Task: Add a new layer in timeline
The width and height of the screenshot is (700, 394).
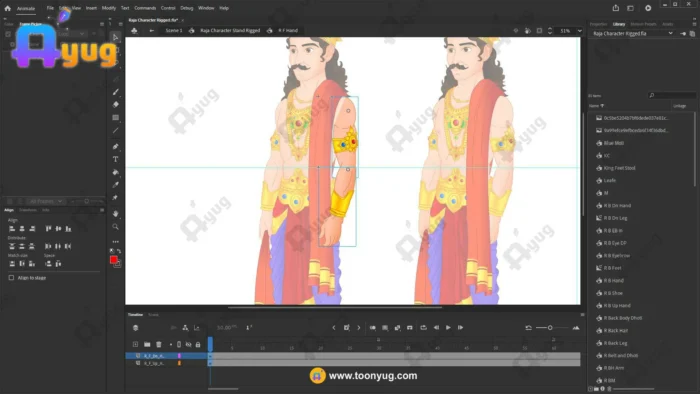Action: [135, 344]
